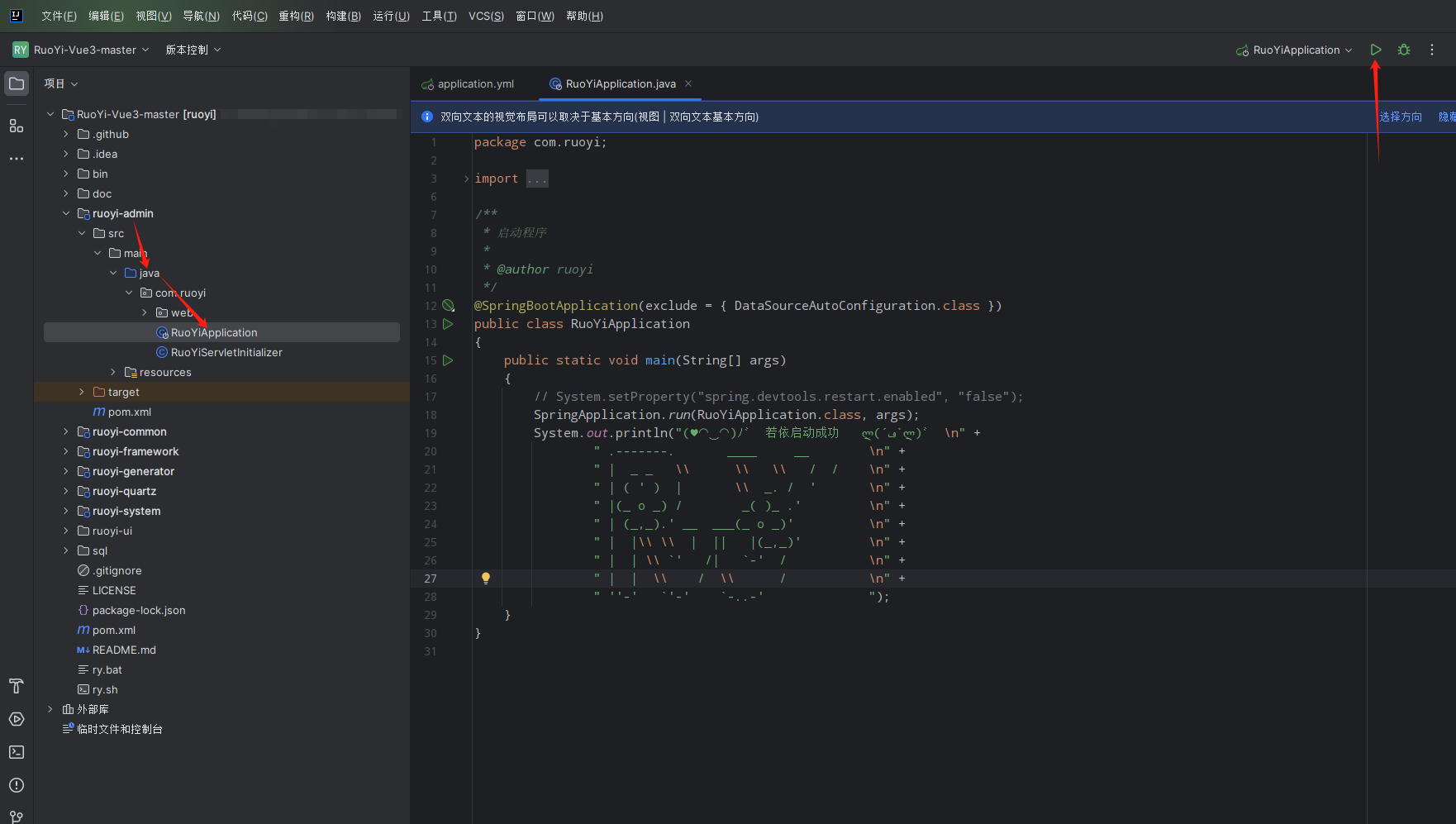Open the 运行(U) menu
The image size is (1456, 824).
[x=391, y=16]
